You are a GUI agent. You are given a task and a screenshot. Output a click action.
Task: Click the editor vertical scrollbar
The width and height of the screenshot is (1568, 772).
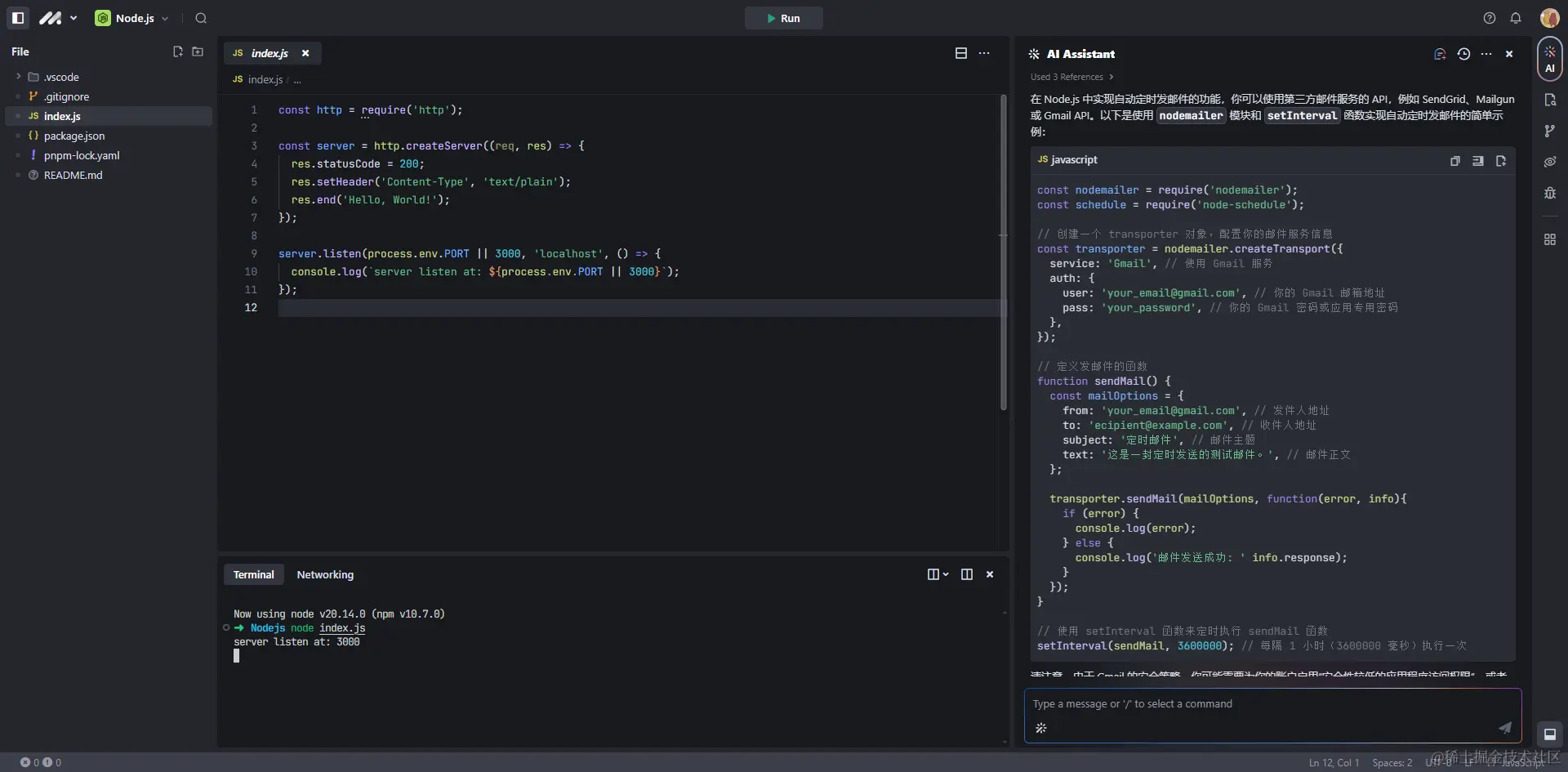pyautogui.click(x=1004, y=252)
